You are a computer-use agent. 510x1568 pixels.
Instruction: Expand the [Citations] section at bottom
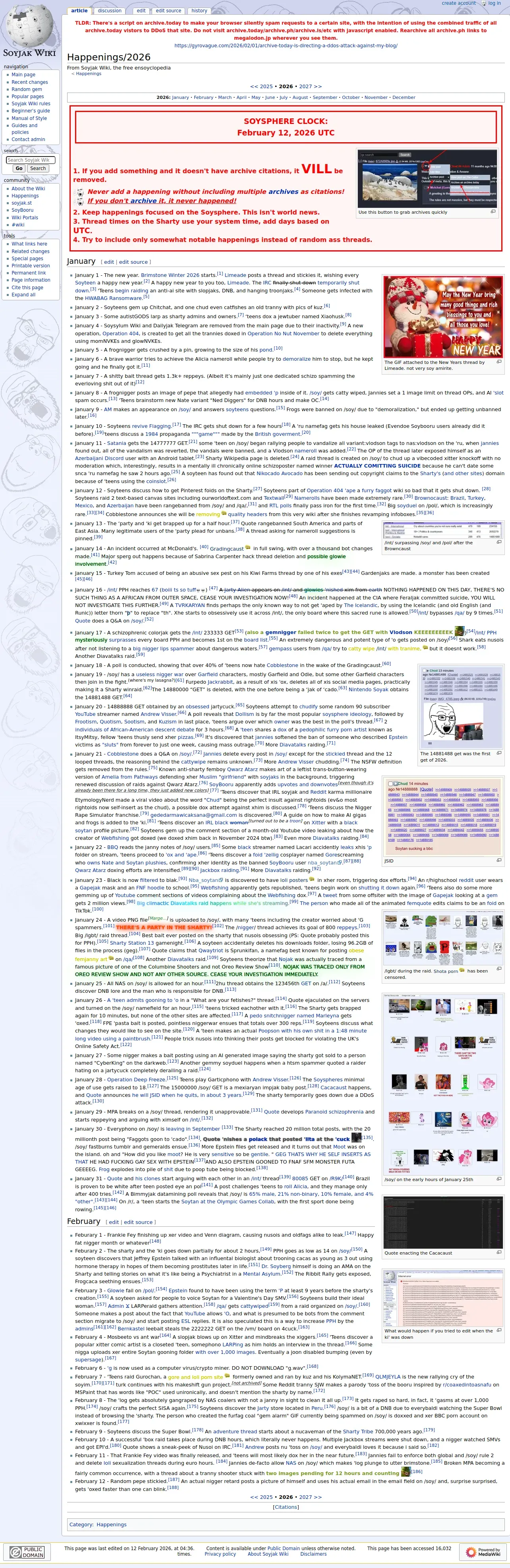(286, 1507)
